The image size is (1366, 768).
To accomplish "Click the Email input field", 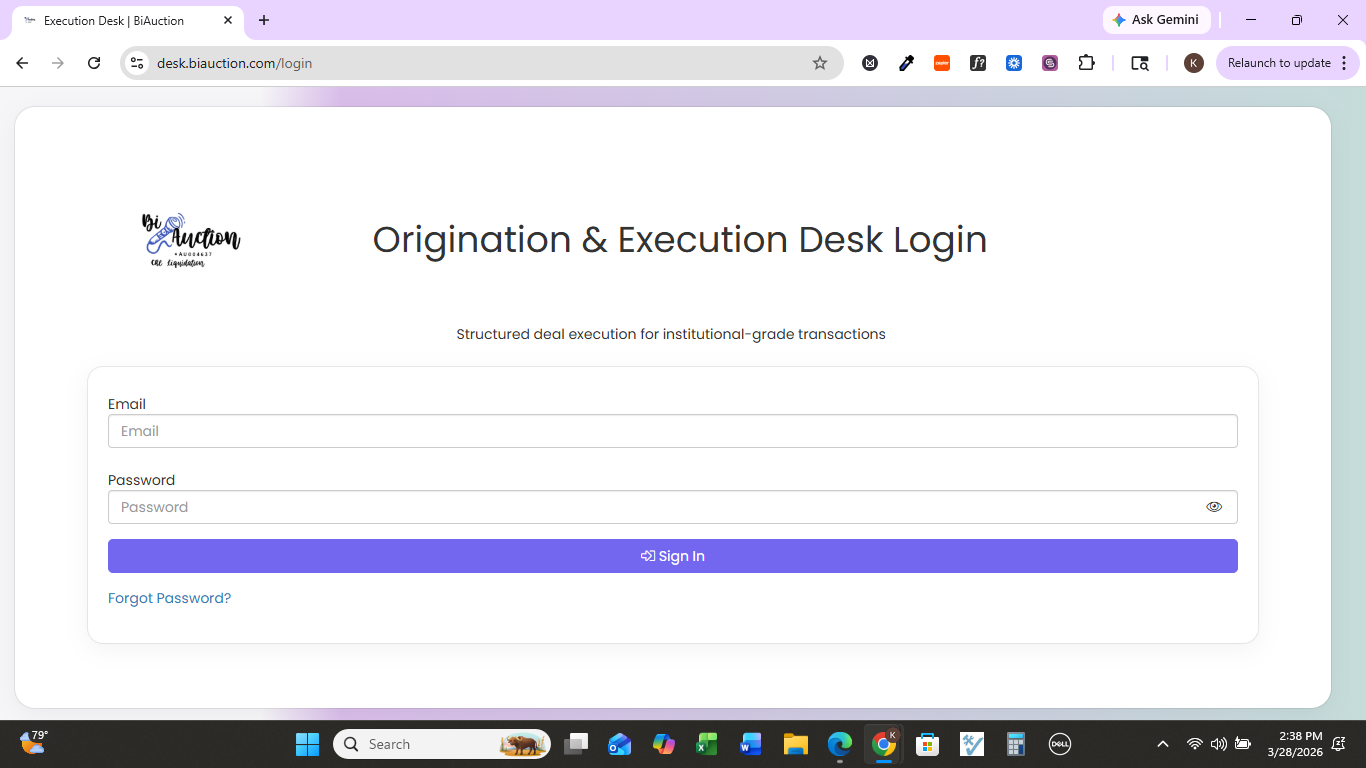I will pos(673,431).
